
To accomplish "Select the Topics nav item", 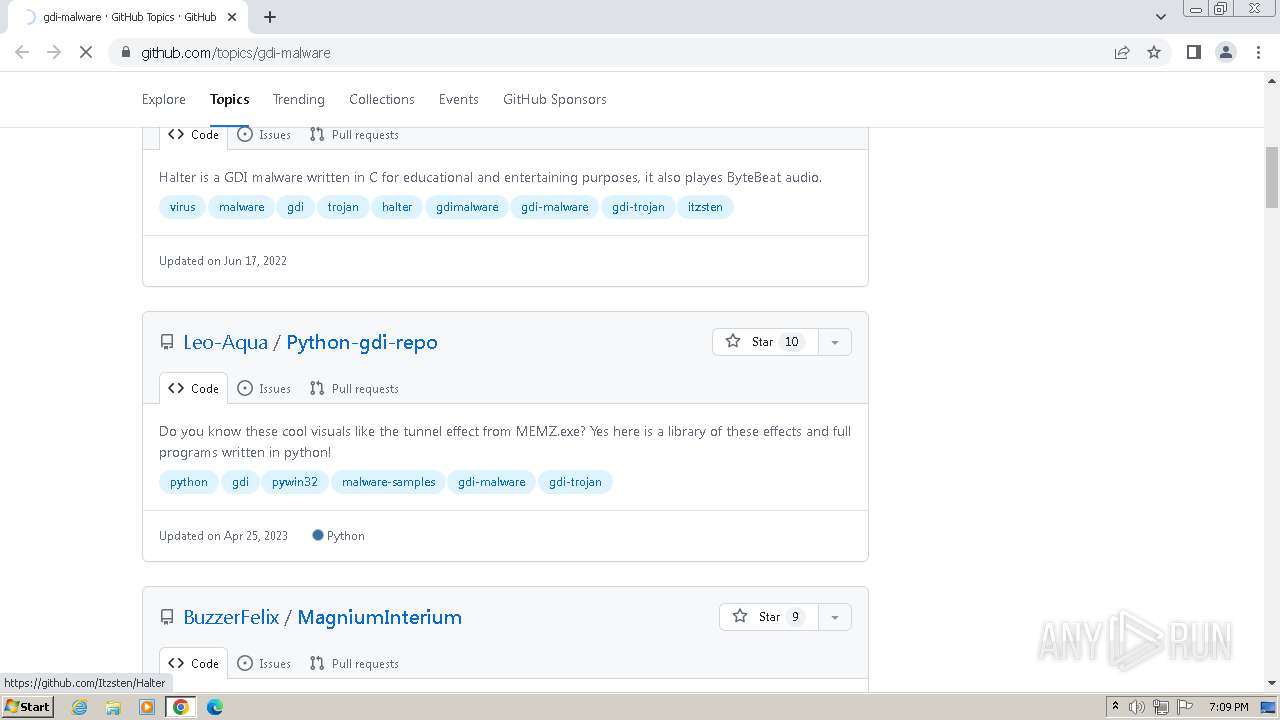I will click(x=230, y=99).
